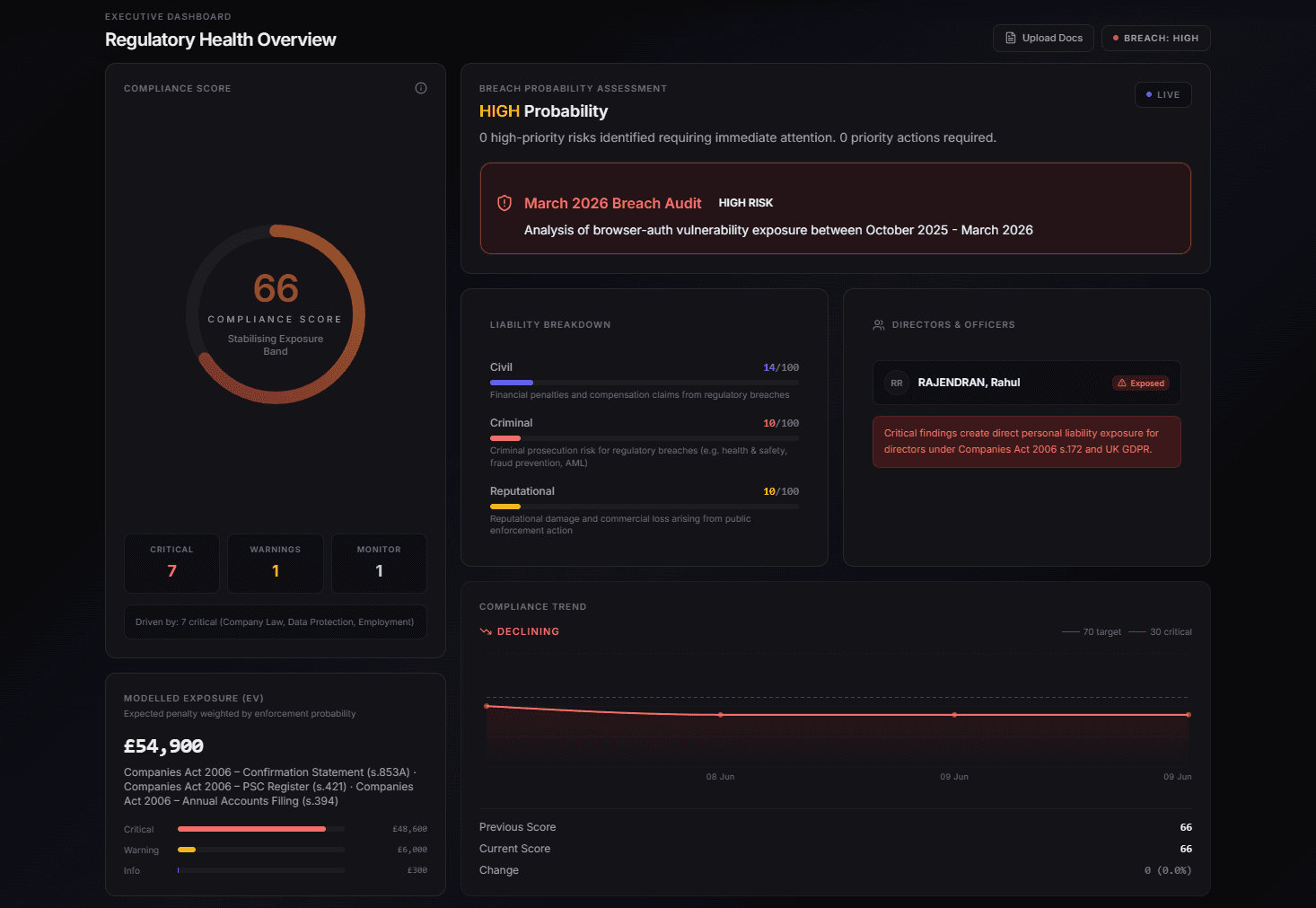Click the 'Driven by: 7 critical' summary

[276, 621]
